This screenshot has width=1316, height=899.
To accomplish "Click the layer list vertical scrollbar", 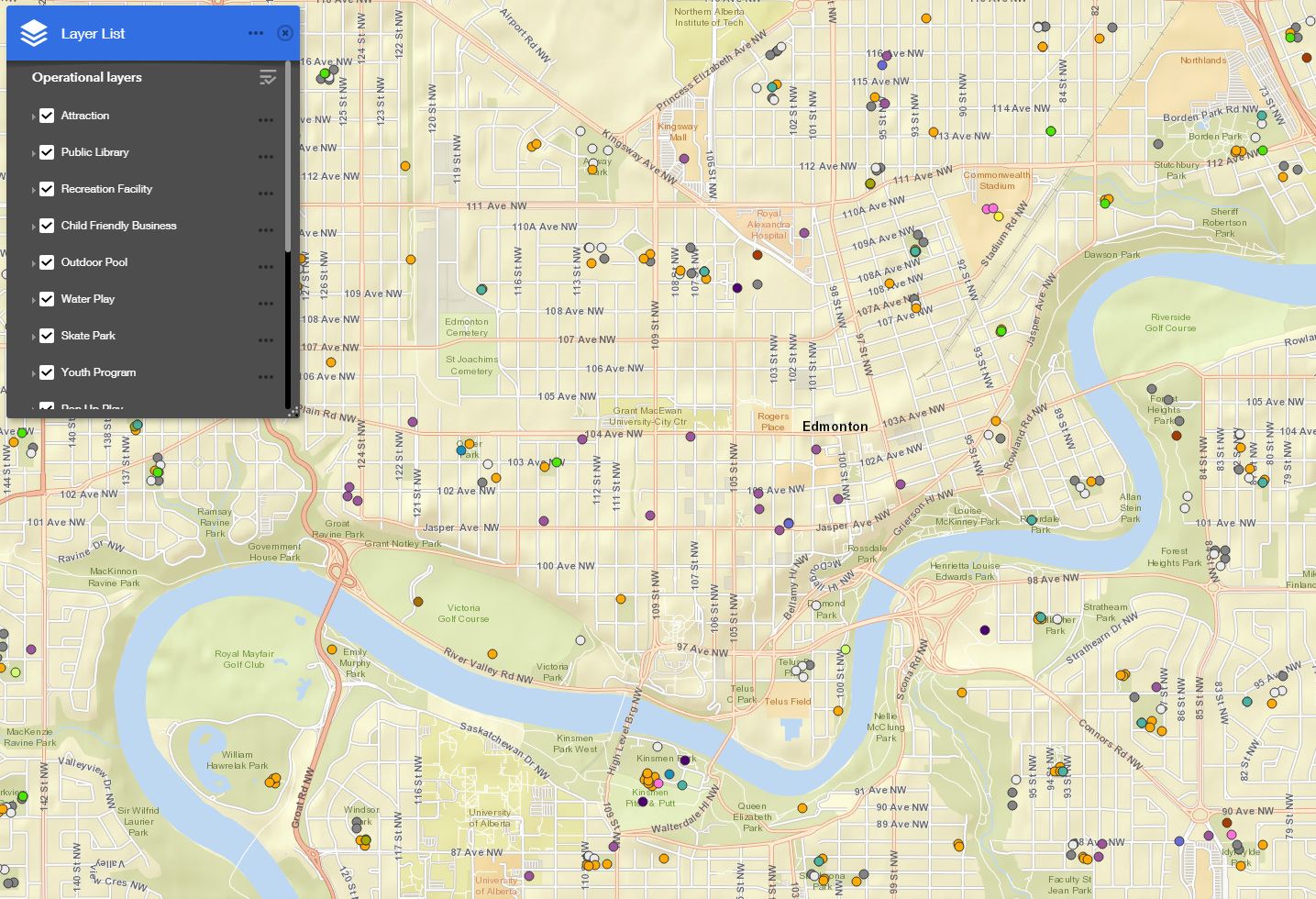I will tap(288, 156).
